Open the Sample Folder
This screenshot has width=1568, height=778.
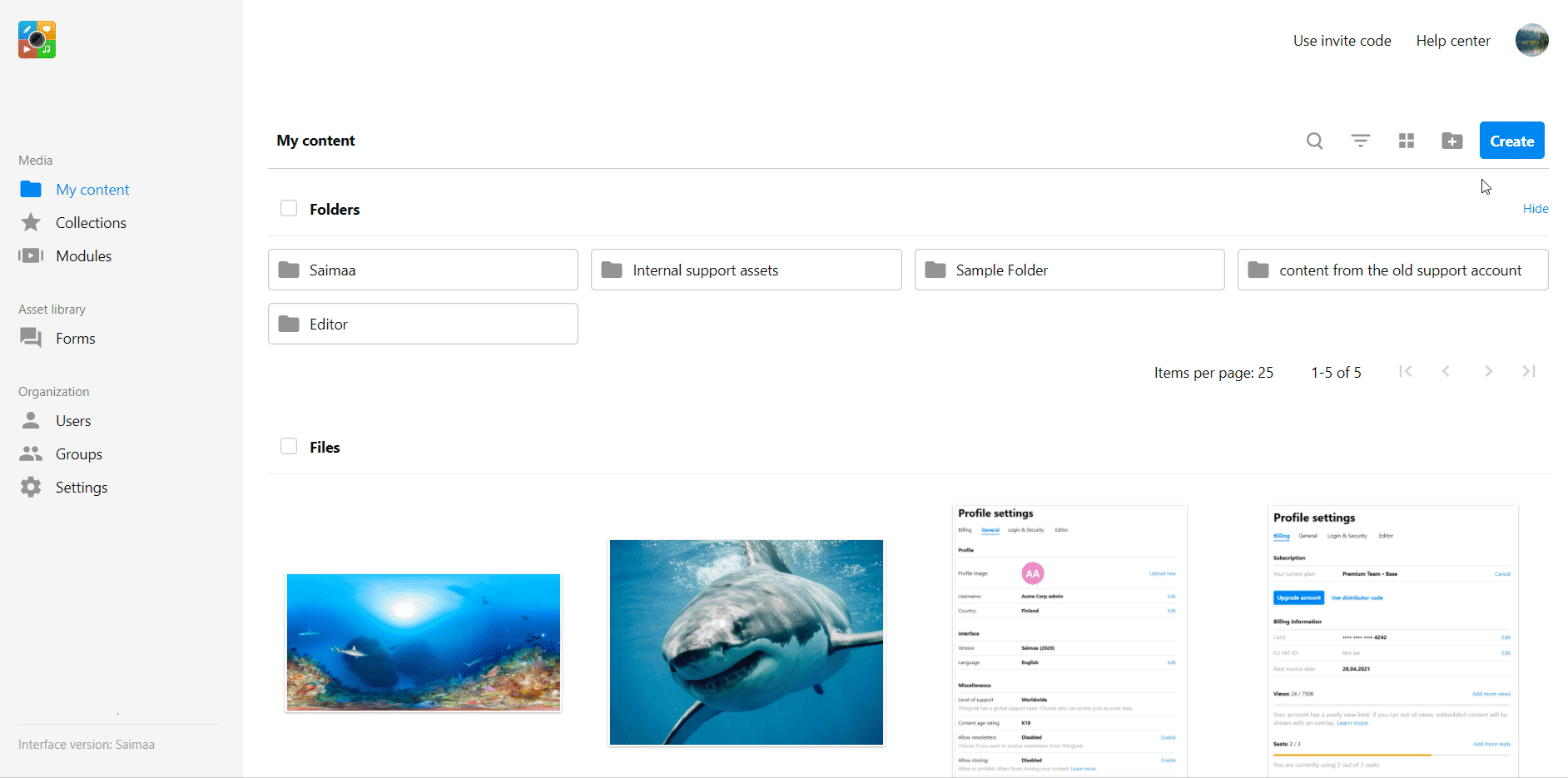[x=1069, y=270]
